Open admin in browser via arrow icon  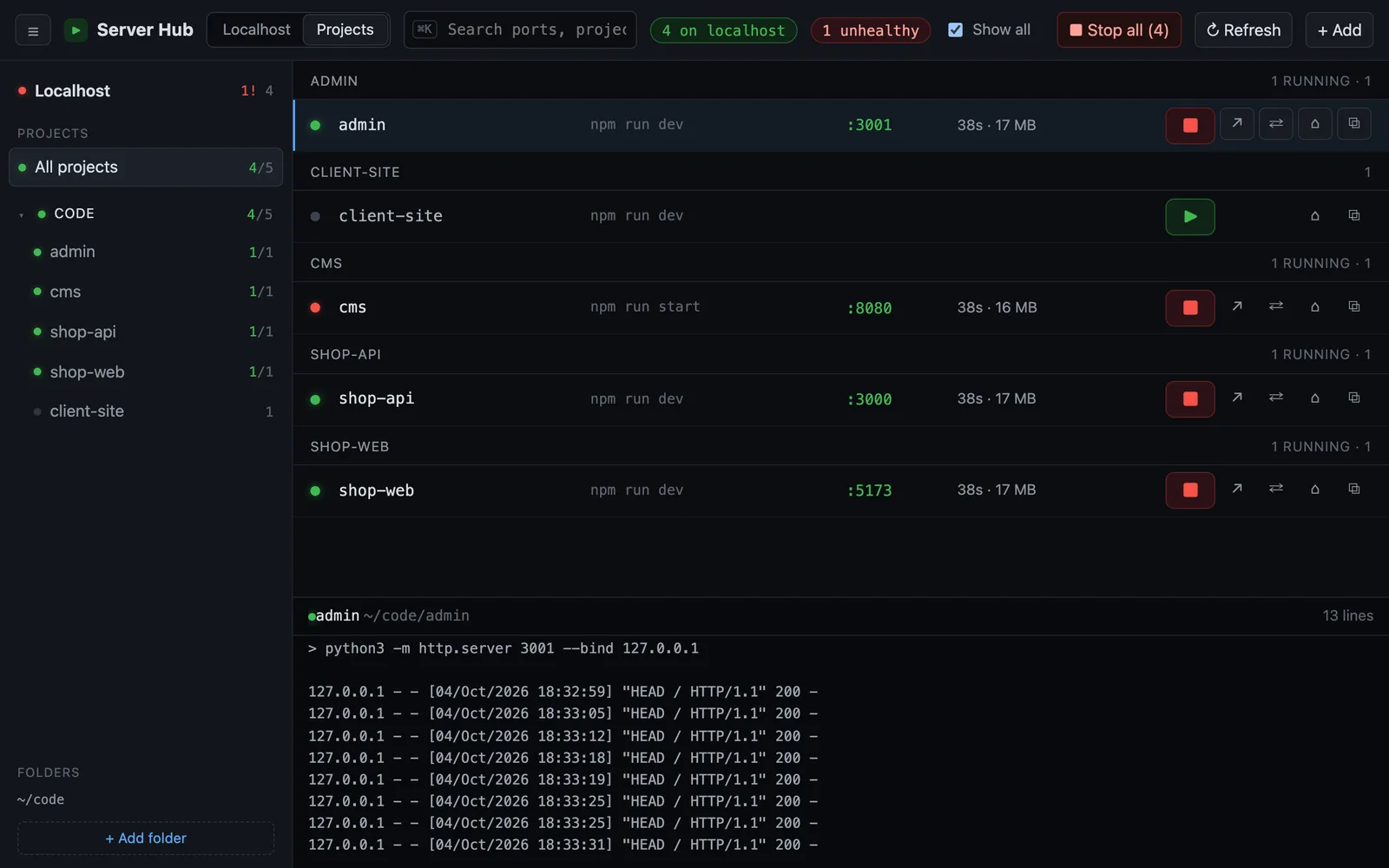pyautogui.click(x=1236, y=124)
